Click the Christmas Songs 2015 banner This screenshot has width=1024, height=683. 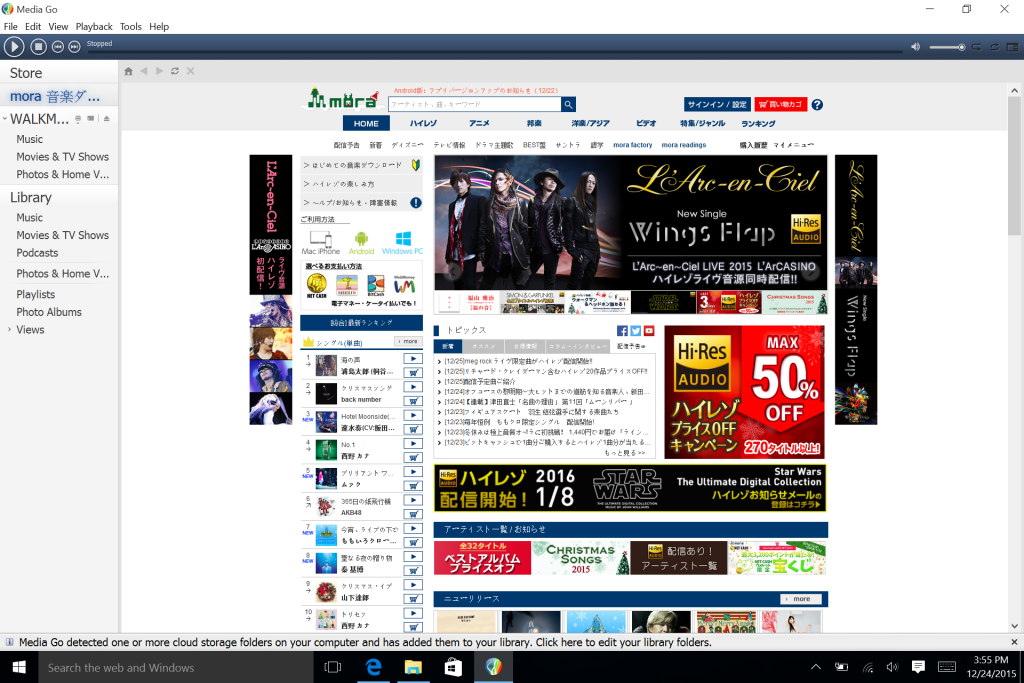[x=581, y=558]
